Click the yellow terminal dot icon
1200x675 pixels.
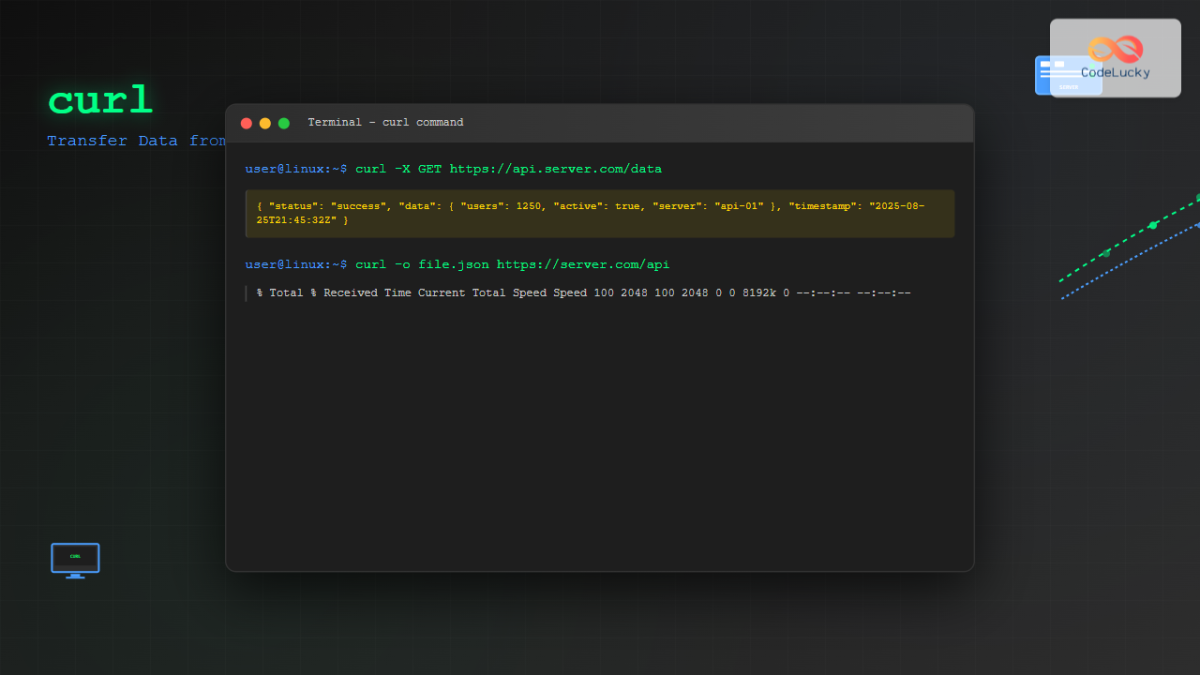(265, 122)
